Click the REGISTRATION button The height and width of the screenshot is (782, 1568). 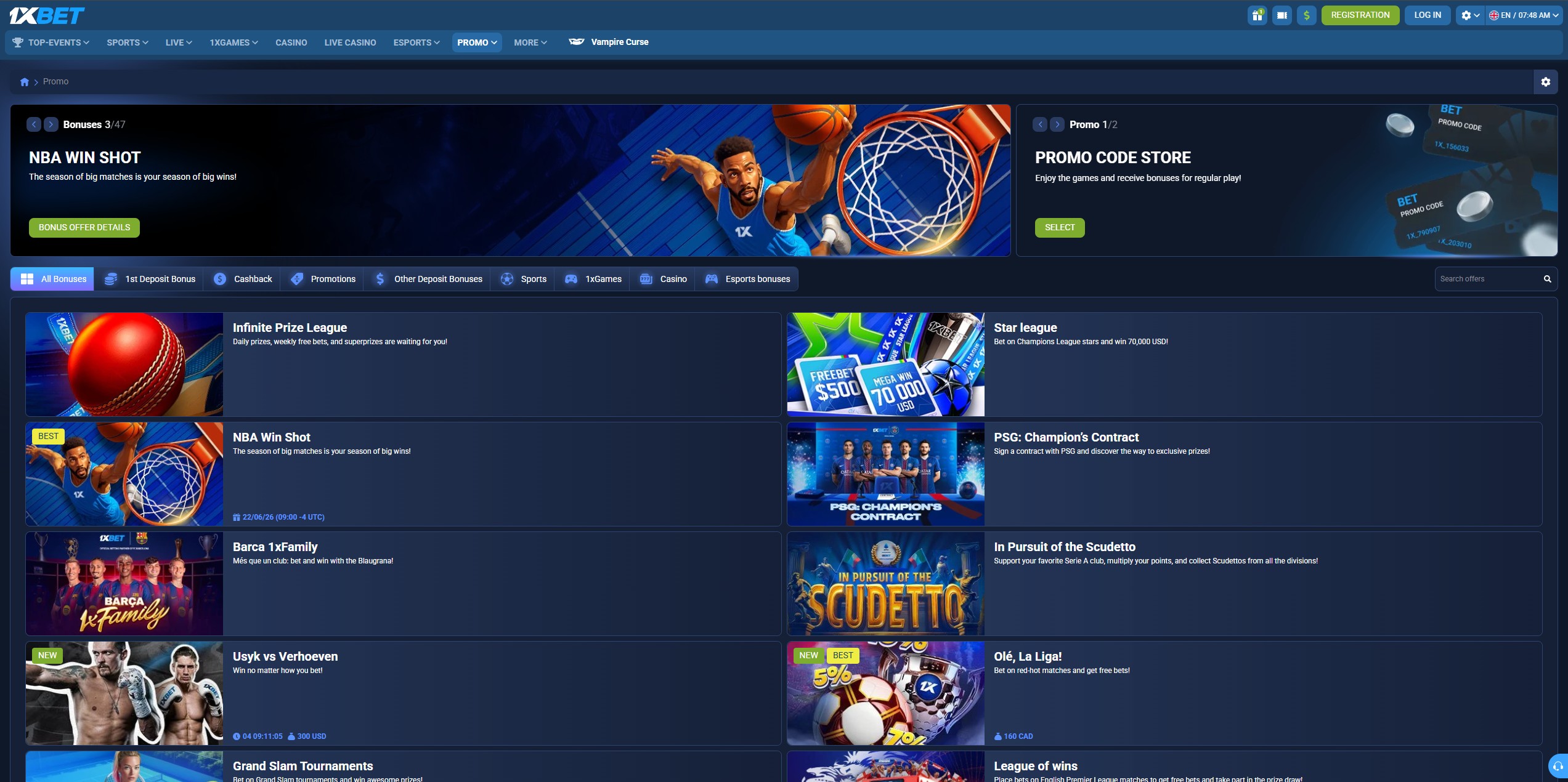pos(1360,15)
